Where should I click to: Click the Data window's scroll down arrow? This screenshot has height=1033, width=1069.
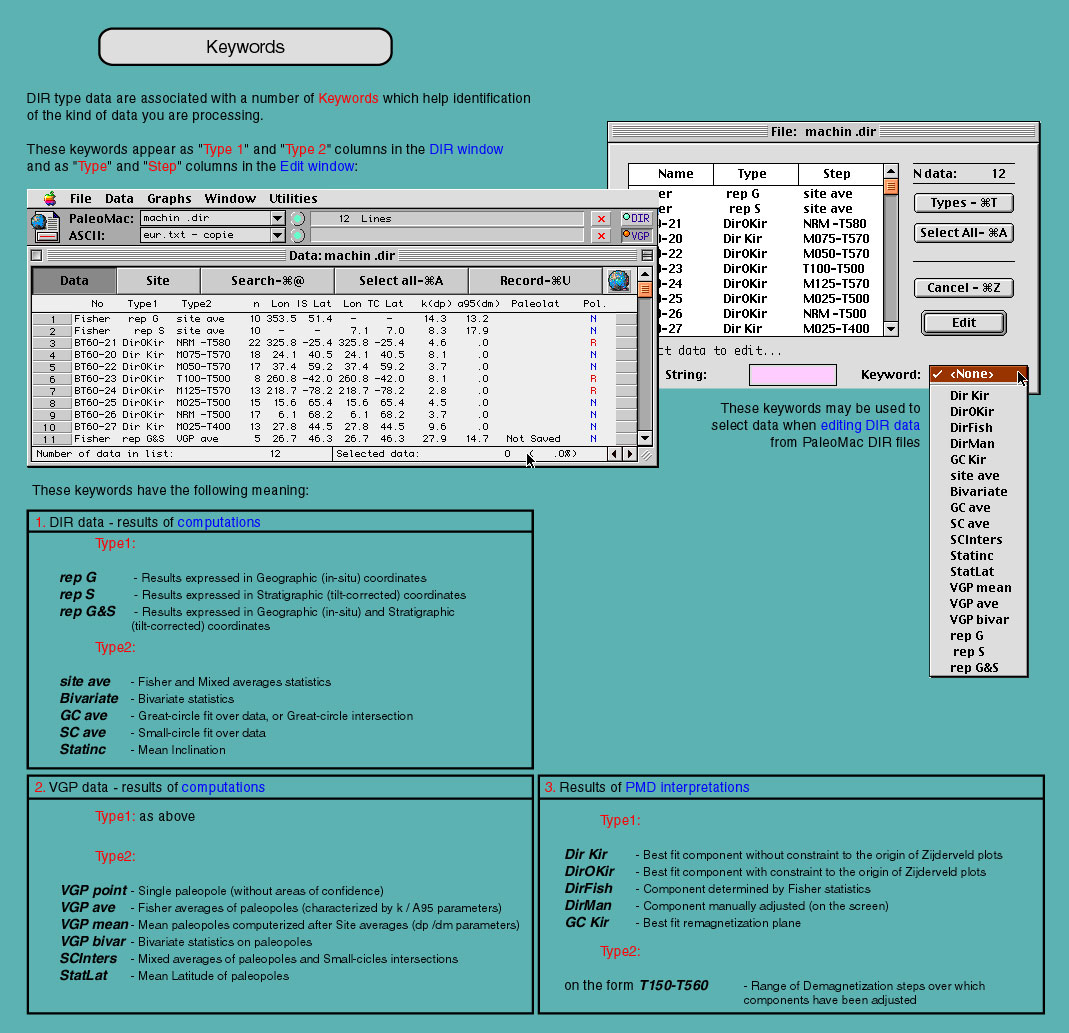[645, 438]
